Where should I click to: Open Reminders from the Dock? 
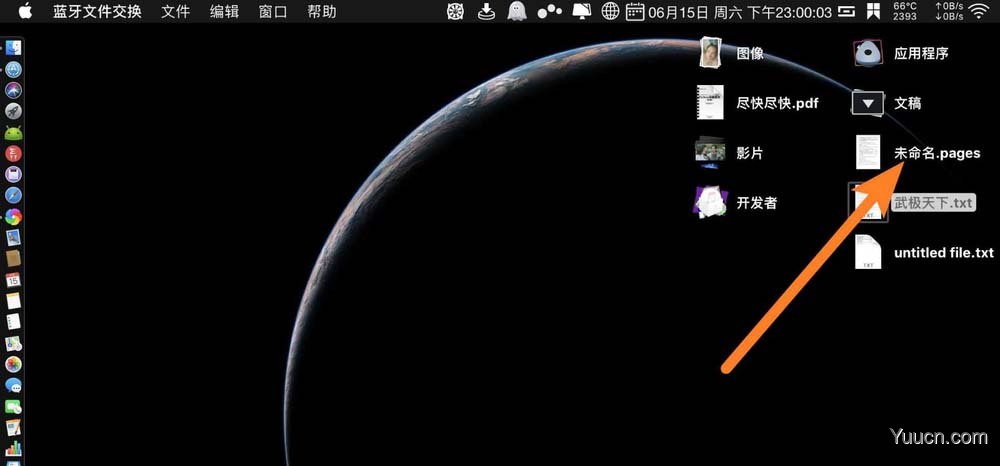tap(13, 322)
